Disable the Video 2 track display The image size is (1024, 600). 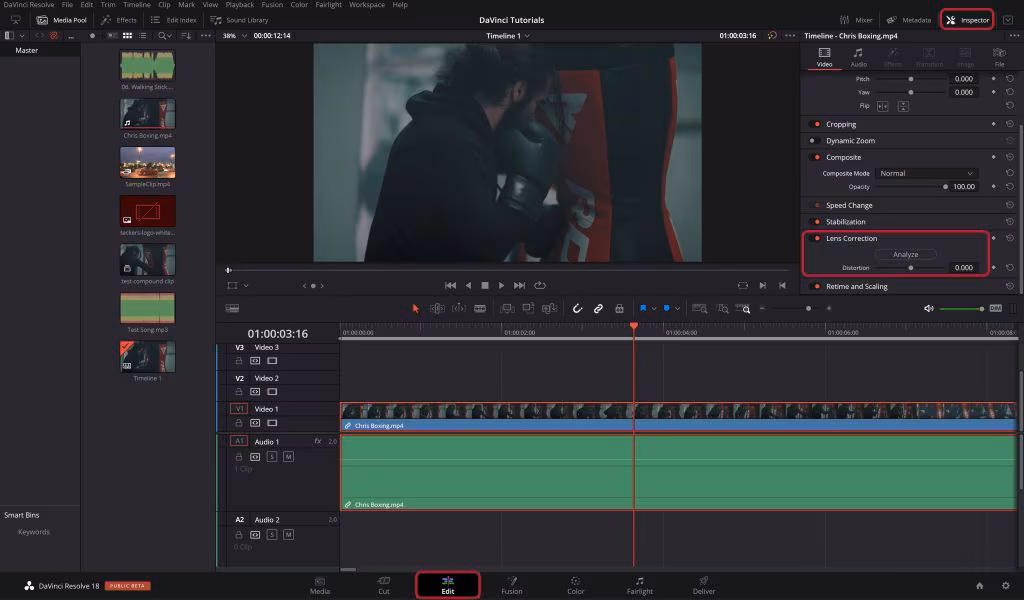pyautogui.click(x=272, y=392)
